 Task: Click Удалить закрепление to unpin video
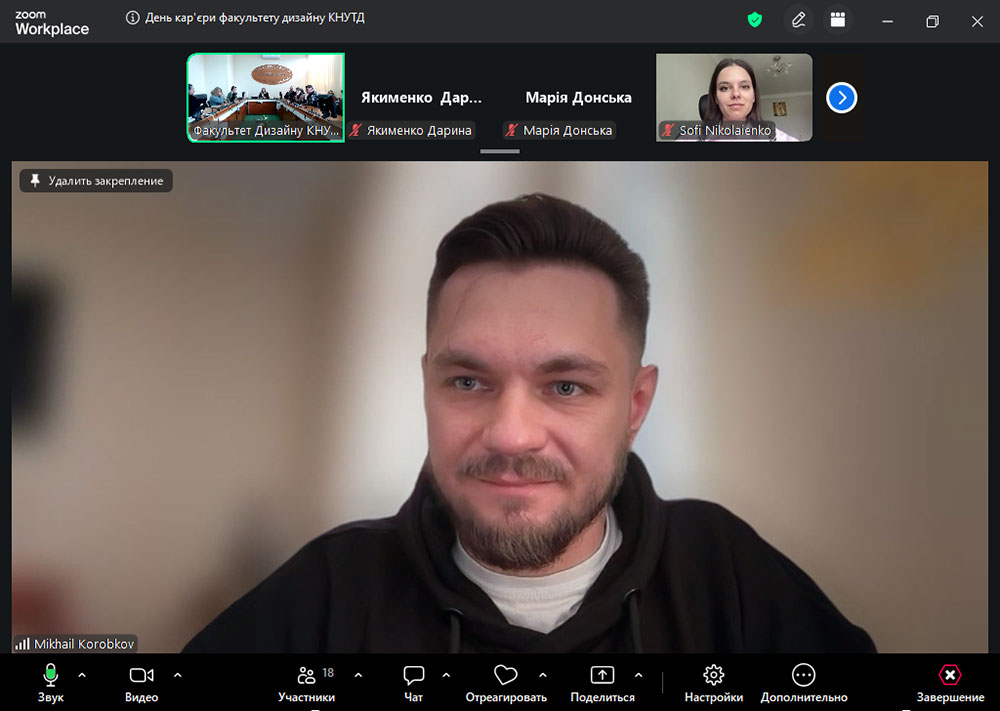coord(96,181)
